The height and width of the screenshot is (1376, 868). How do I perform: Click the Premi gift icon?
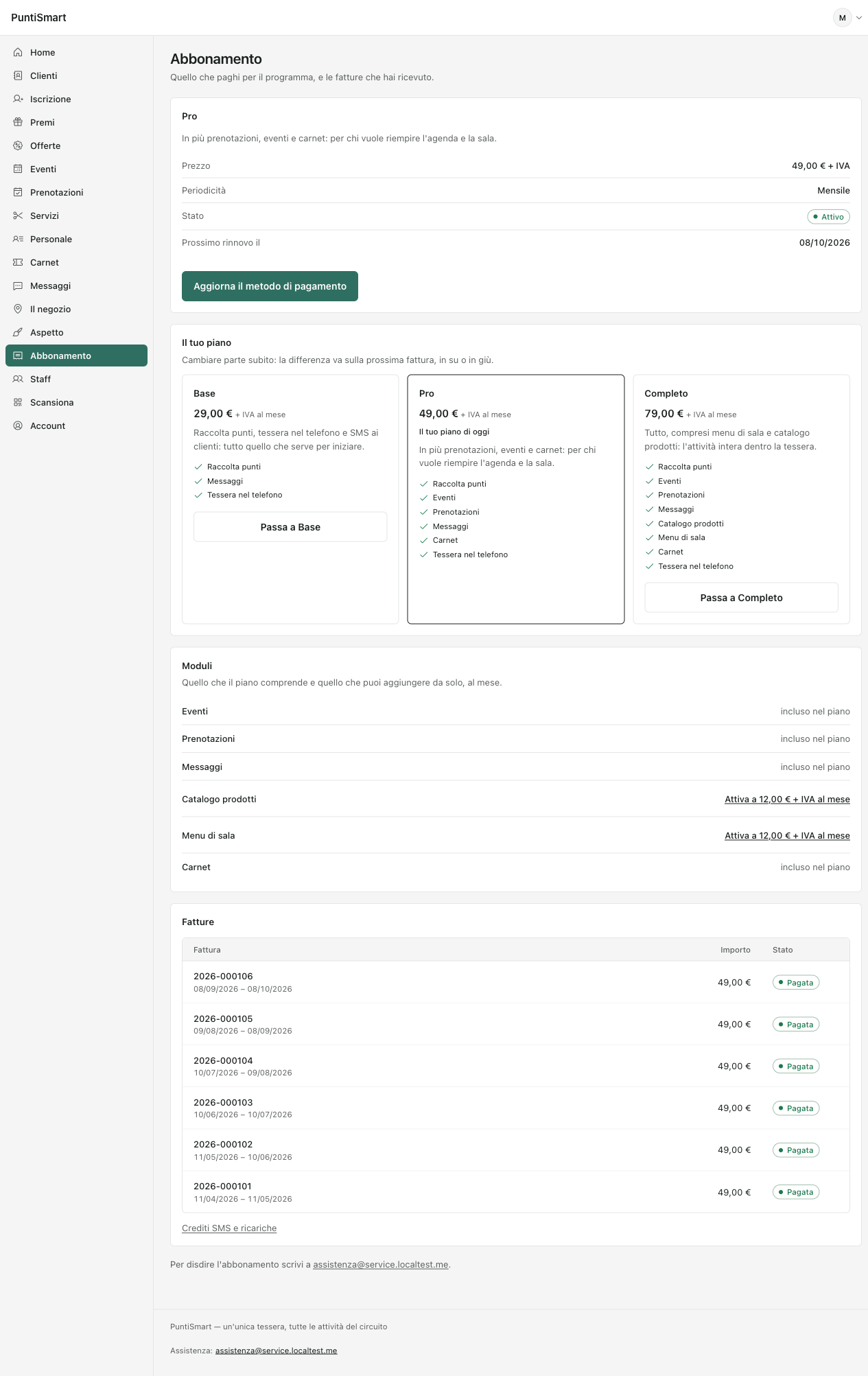pos(18,122)
